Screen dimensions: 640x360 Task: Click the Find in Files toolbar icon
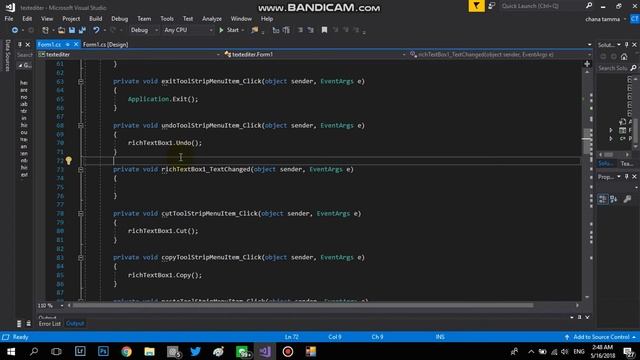255,30
